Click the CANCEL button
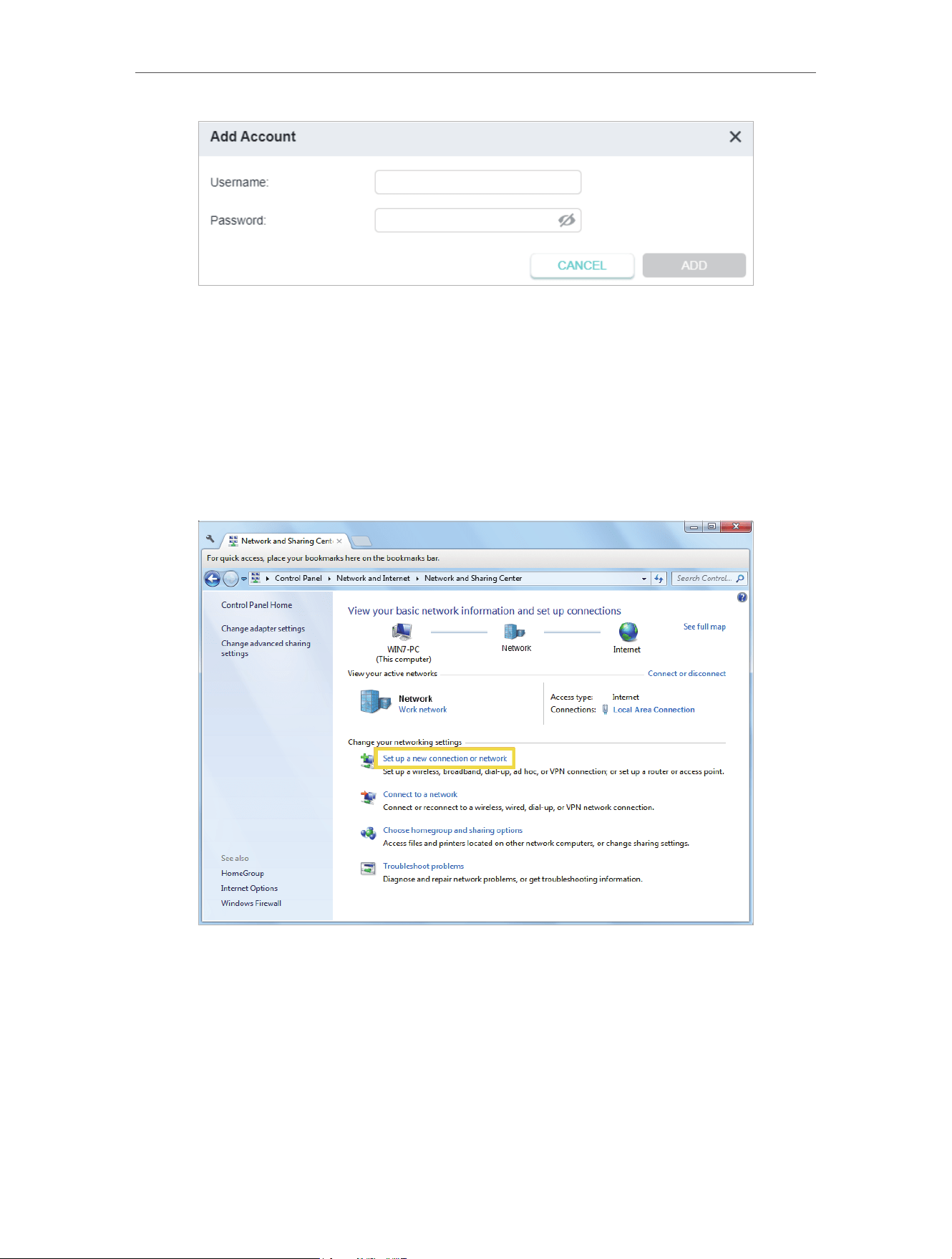952x1259 pixels. click(582, 266)
